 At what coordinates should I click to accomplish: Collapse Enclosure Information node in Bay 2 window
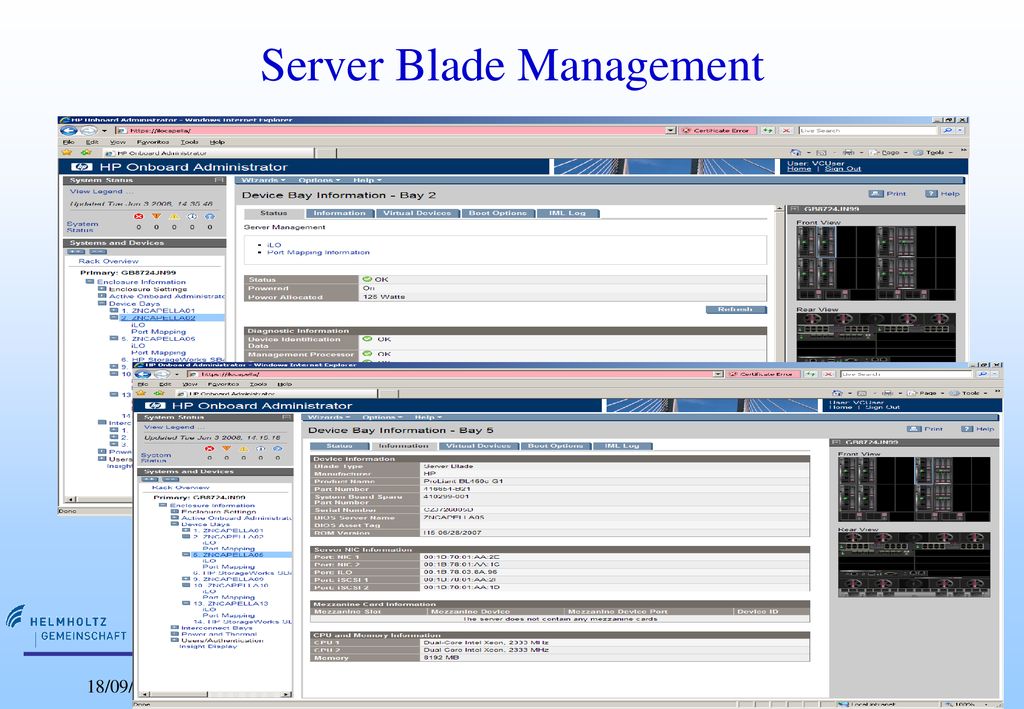tap(89, 282)
